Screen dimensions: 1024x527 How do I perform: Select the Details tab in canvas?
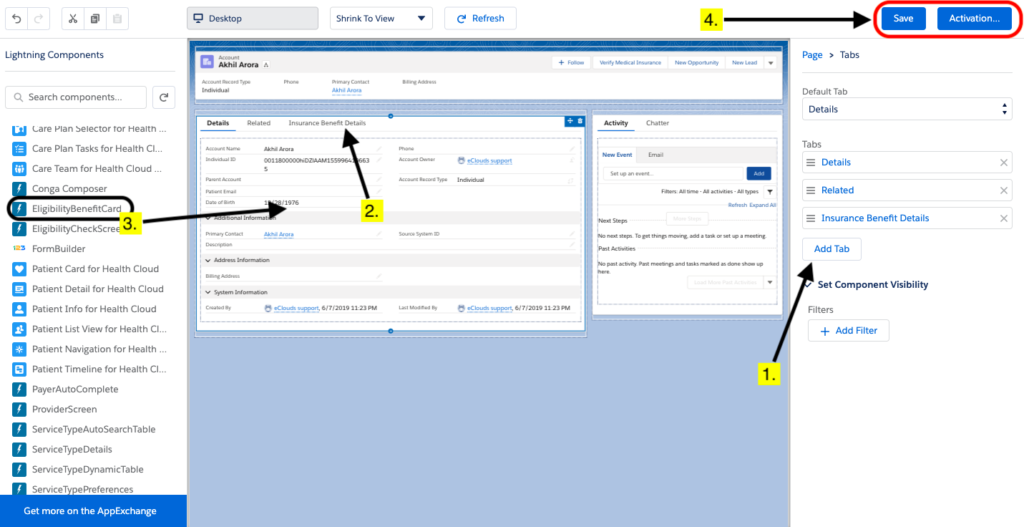(x=217, y=123)
